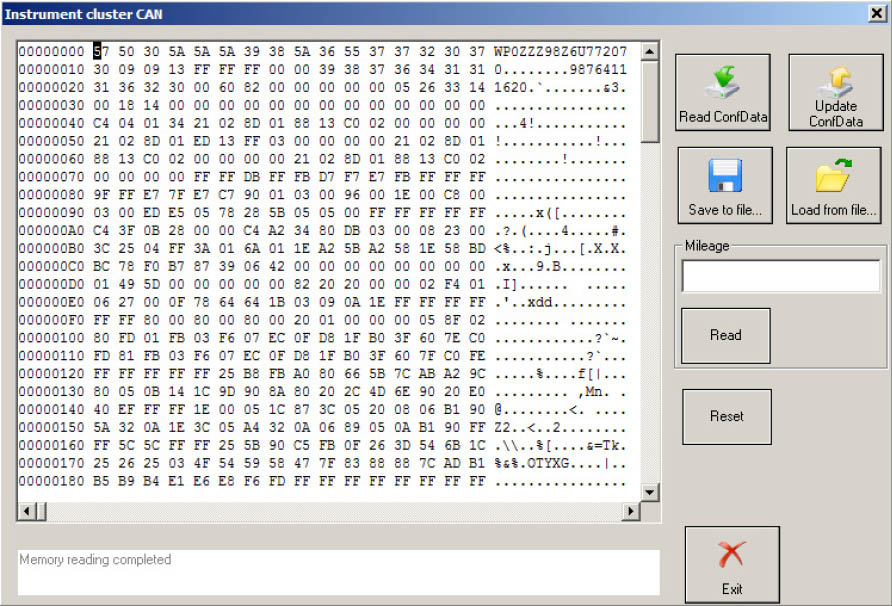The image size is (892, 606).
Task: Open Load from file folder button
Action: (833, 185)
